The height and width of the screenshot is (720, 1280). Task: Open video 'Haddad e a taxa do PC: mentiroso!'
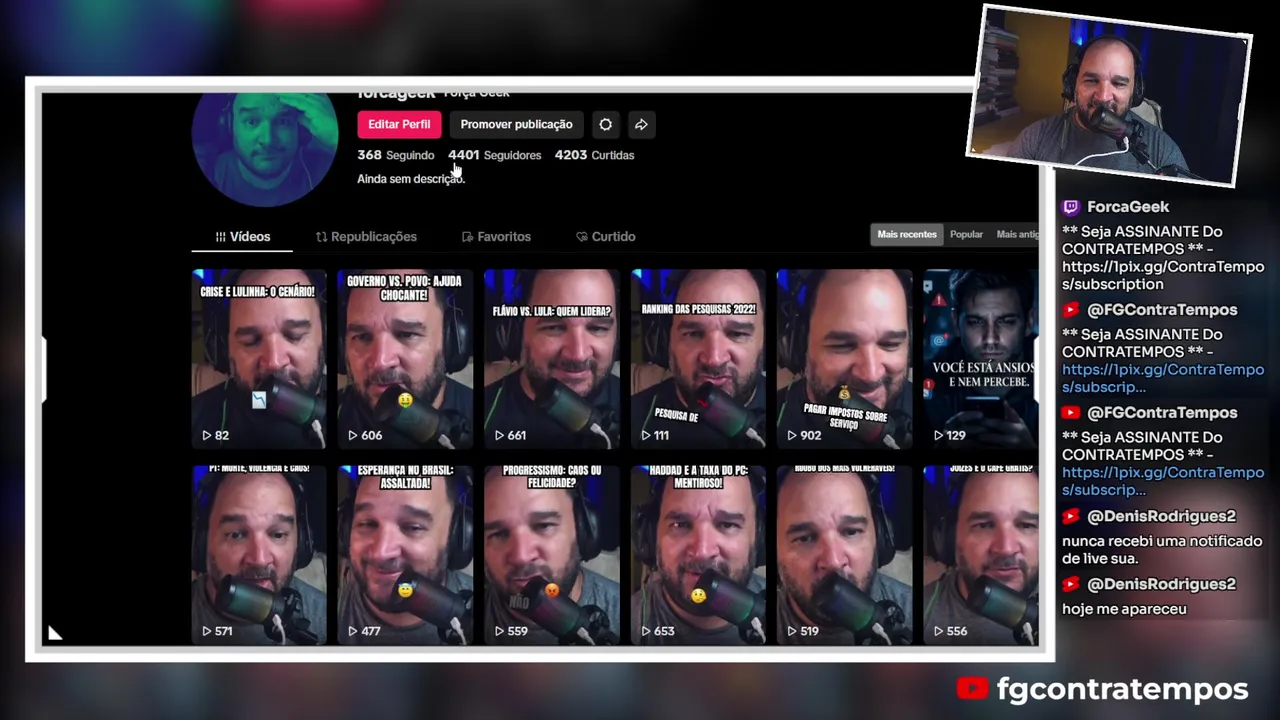698,554
